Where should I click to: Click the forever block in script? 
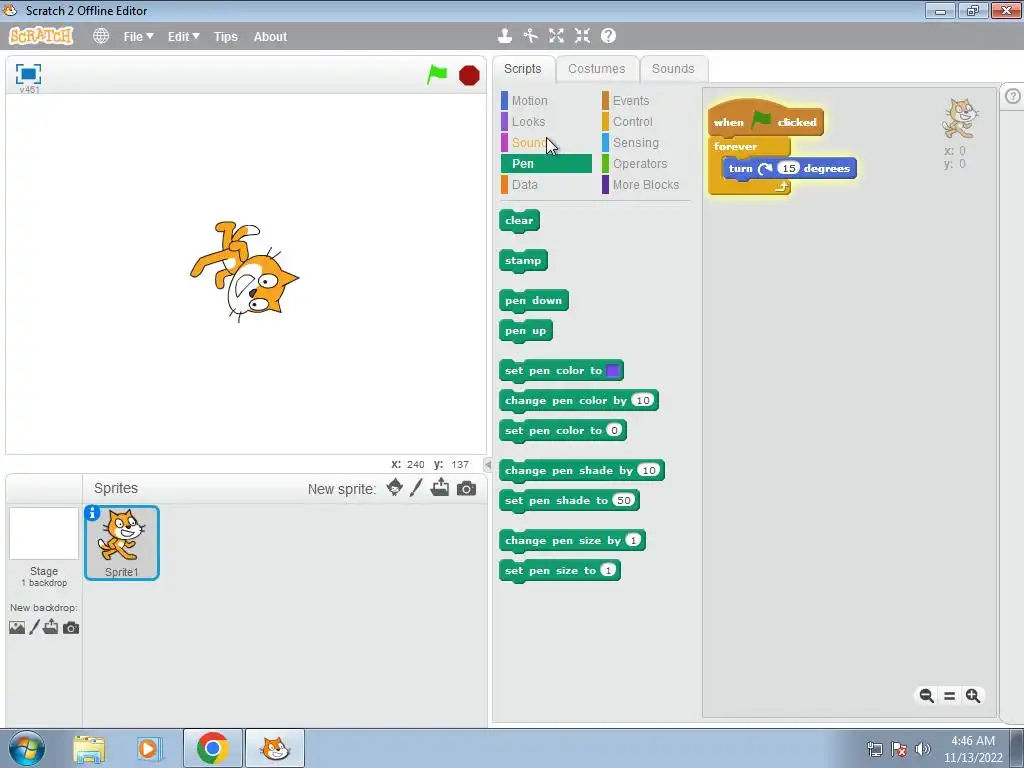coord(735,146)
